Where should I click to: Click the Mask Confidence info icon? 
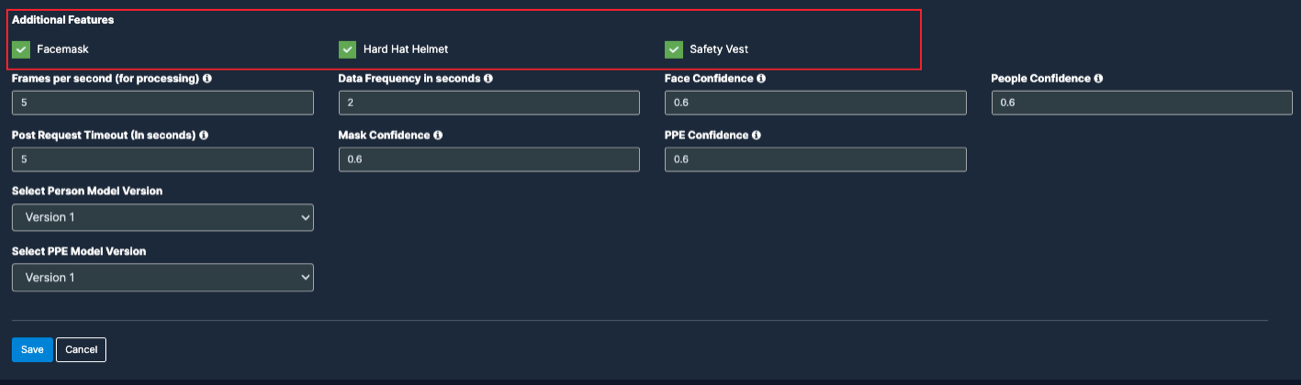click(438, 134)
